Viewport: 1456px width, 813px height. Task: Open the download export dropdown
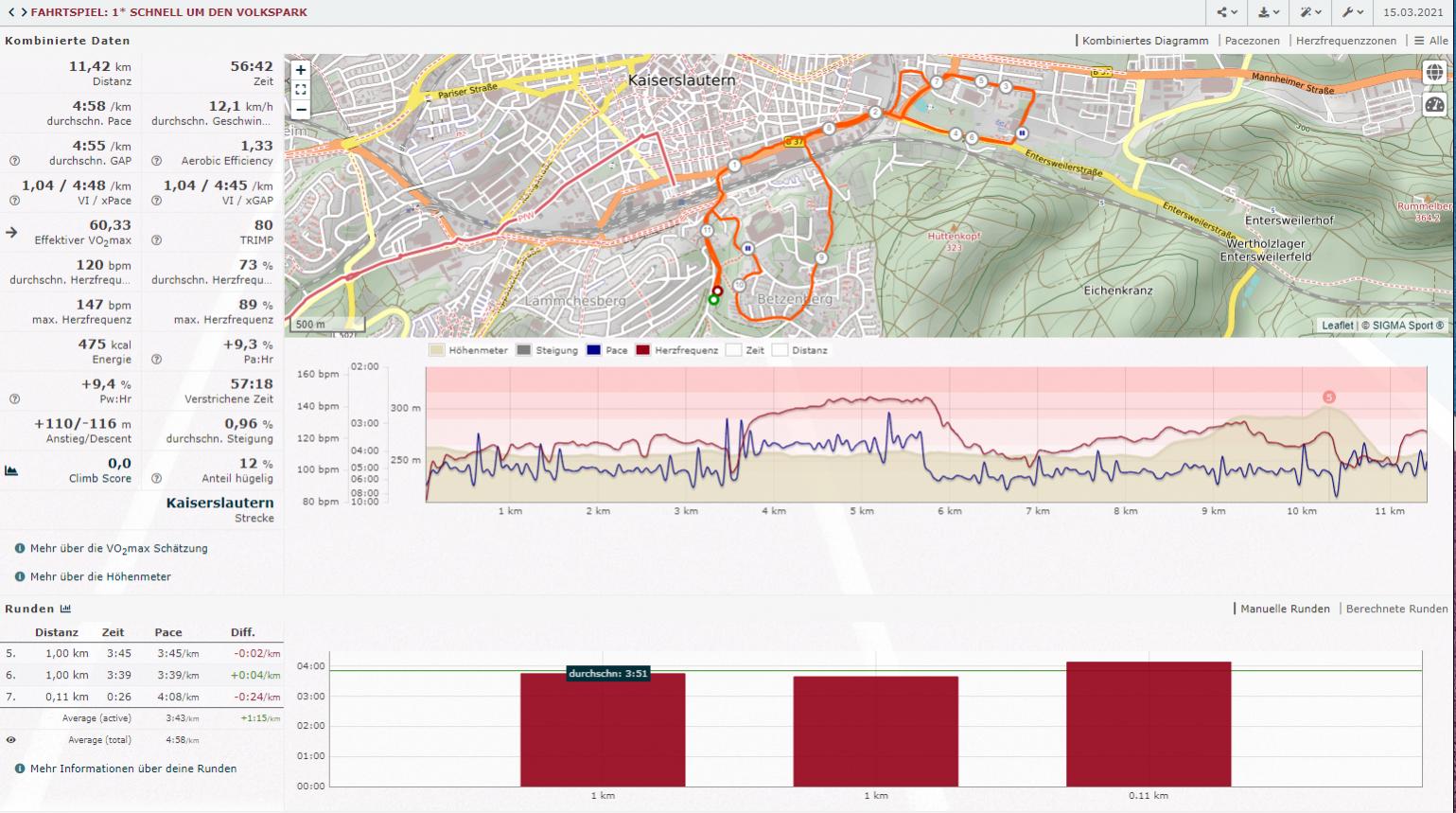tap(1269, 12)
